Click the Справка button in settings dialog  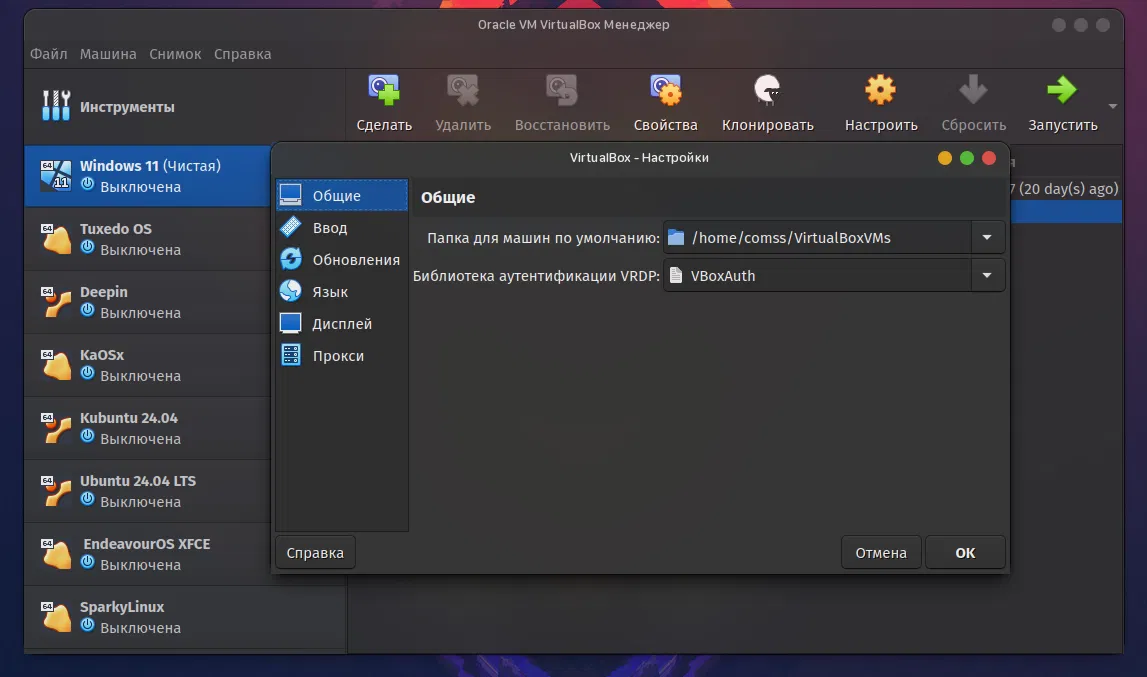pos(315,553)
